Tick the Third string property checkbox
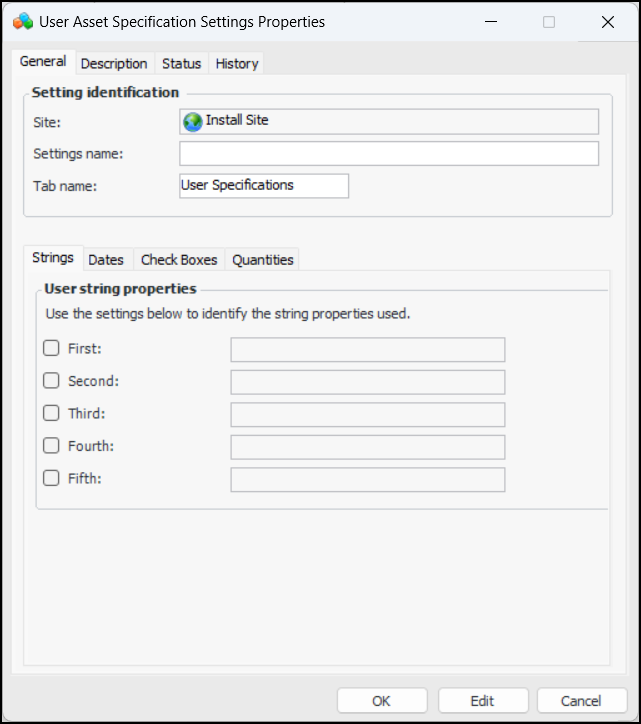 [x=51, y=413]
